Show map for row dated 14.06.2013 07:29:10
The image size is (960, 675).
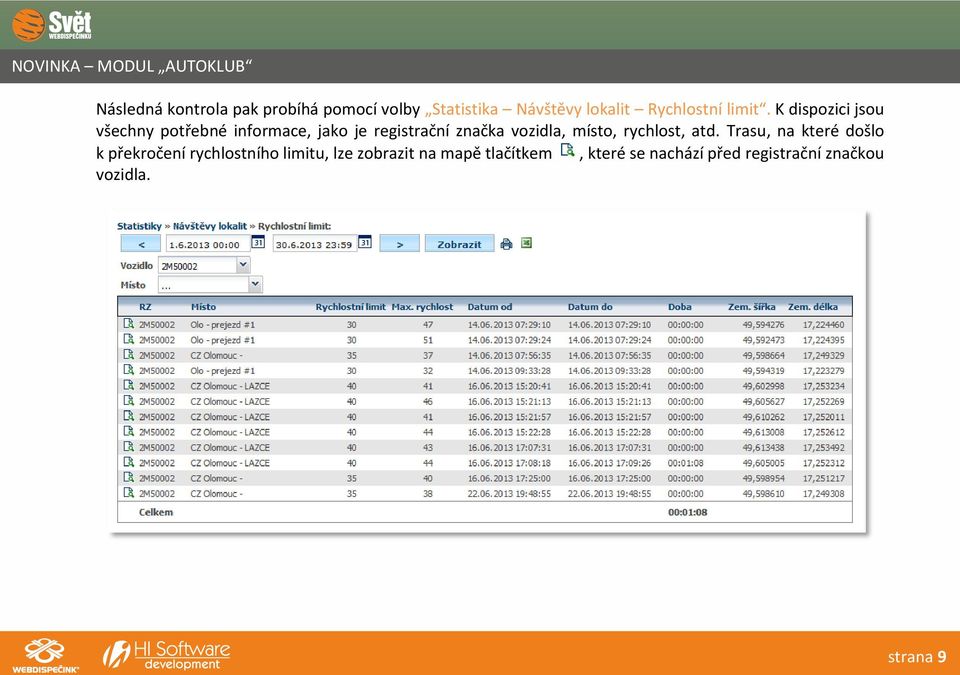(129, 323)
